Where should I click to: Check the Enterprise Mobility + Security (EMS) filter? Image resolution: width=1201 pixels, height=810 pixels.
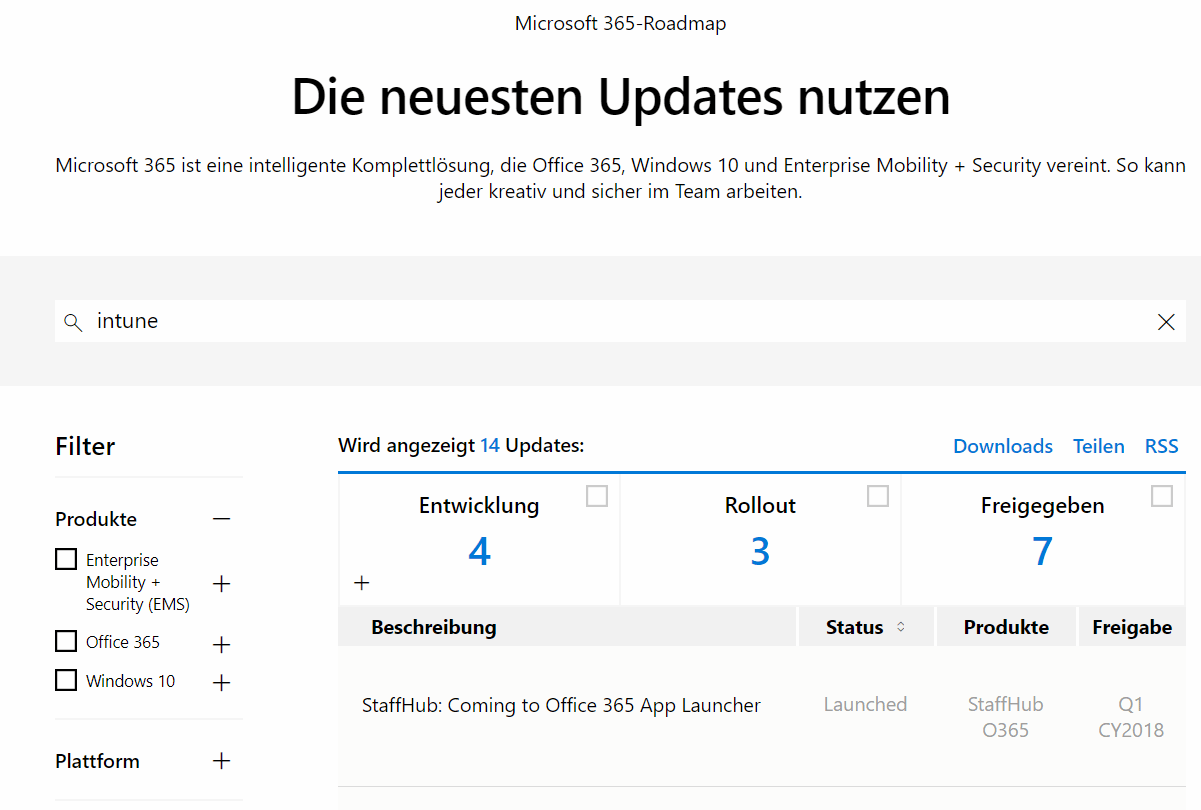[x=65, y=558]
